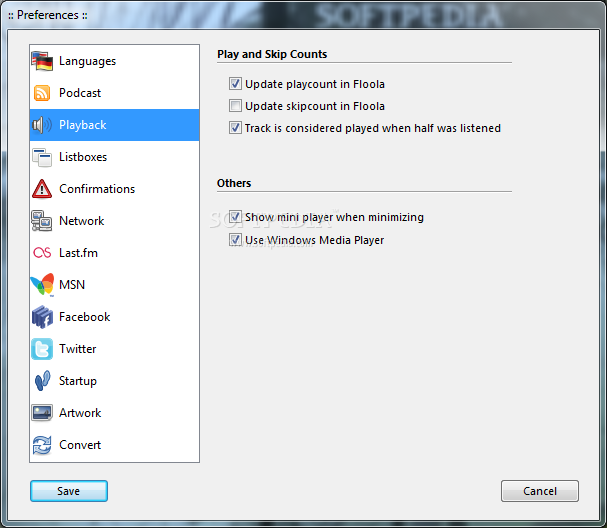Click the Languages flag icon
607x528 pixels.
point(42,61)
